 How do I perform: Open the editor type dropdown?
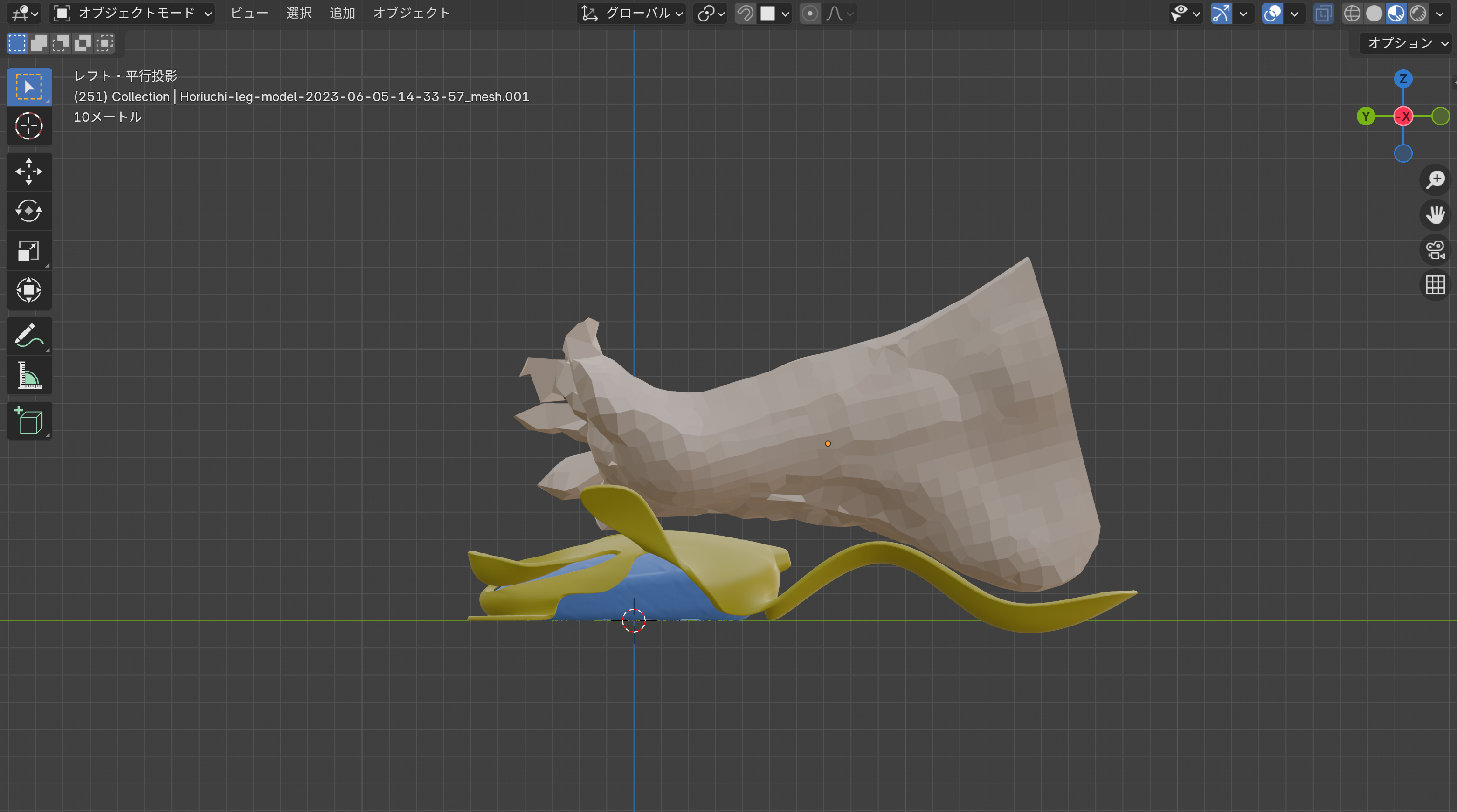point(24,13)
